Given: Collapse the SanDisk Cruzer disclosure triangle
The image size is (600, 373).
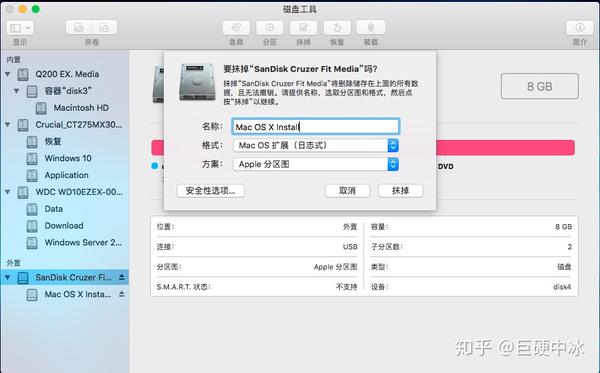Looking at the screenshot, I should click(8, 277).
